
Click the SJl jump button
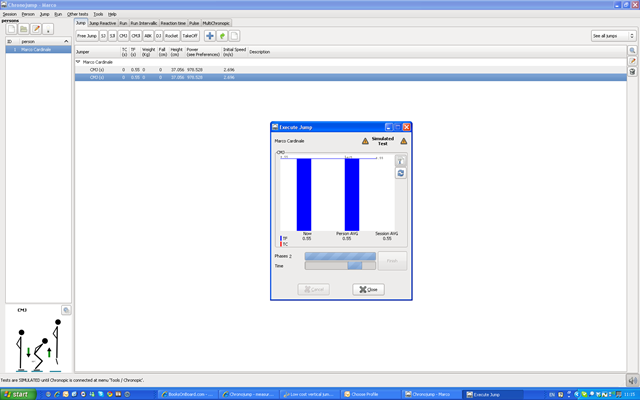112,36
